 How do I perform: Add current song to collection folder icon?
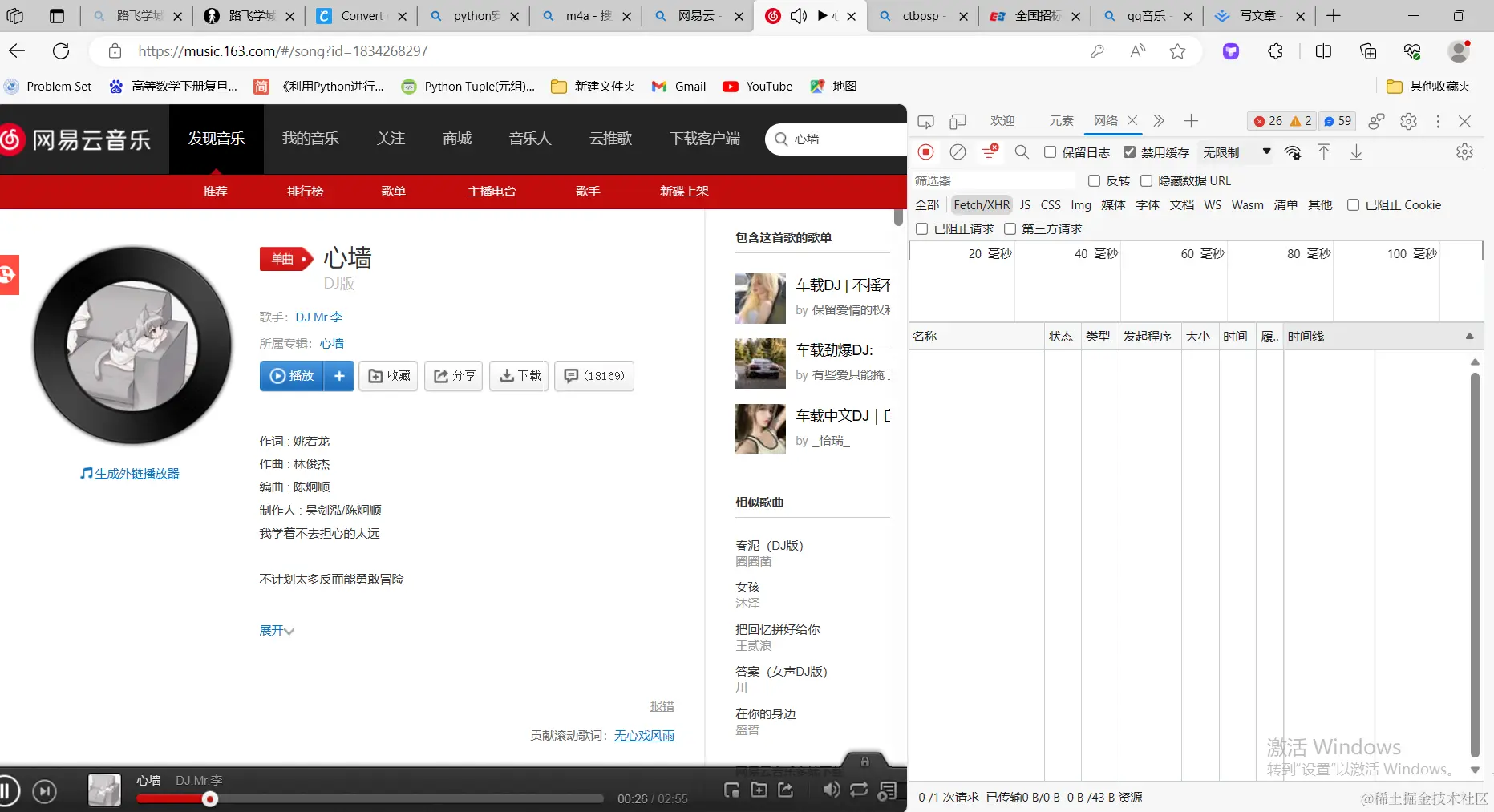(759, 790)
